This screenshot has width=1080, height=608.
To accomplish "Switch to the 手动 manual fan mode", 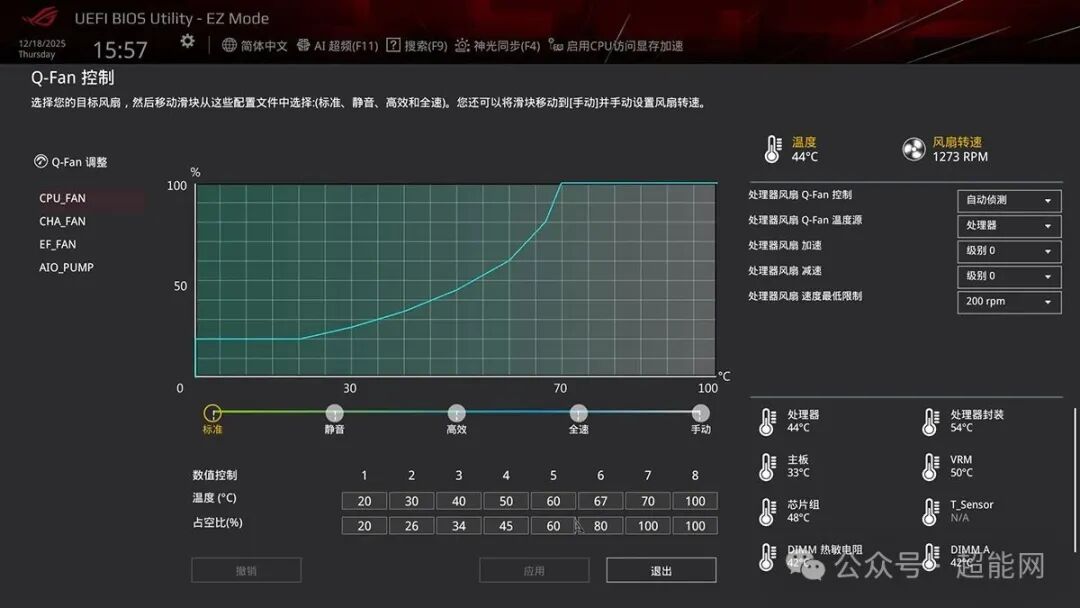I will 698,411.
